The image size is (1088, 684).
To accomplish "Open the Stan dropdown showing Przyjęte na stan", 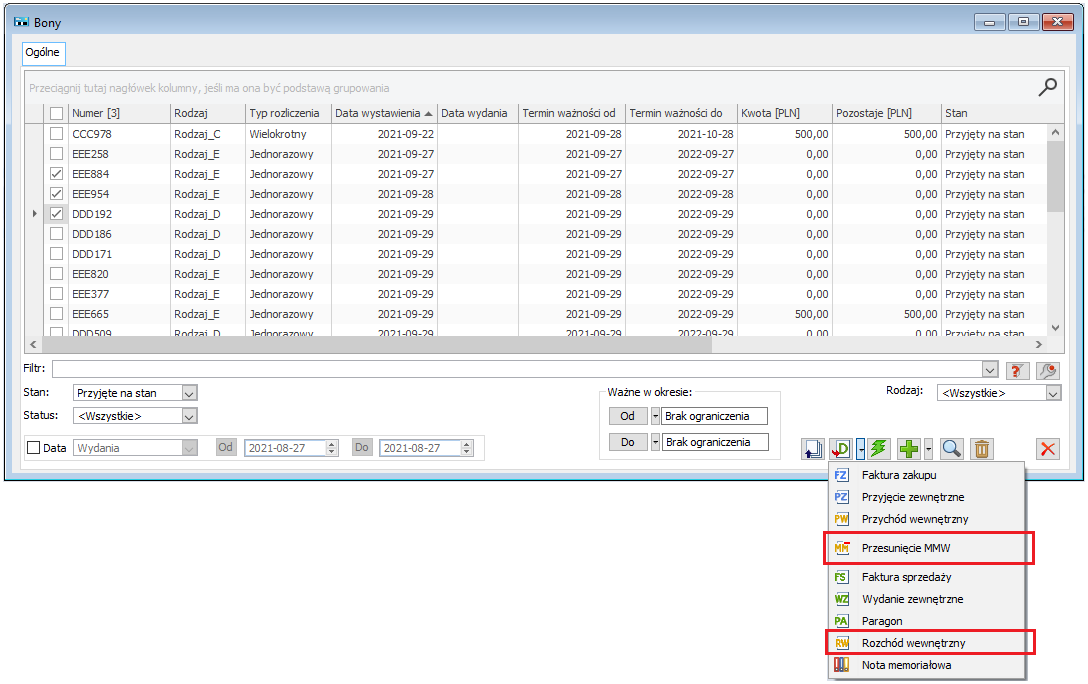I will [x=189, y=393].
